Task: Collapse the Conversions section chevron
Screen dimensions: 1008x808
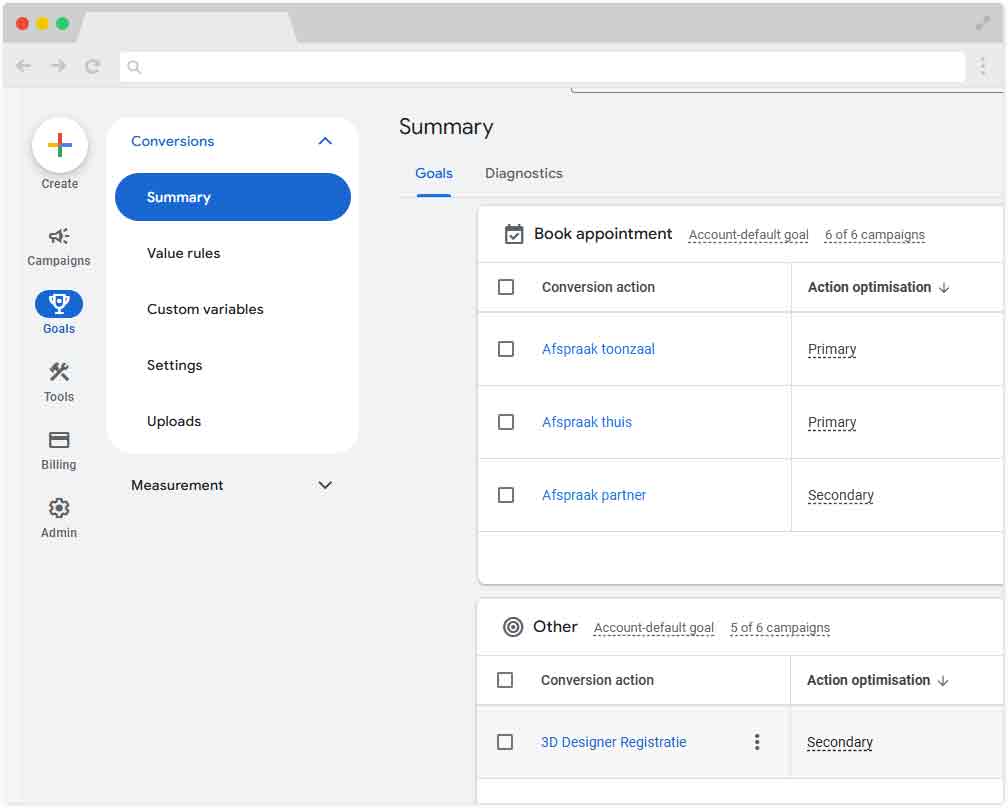Action: tap(325, 141)
